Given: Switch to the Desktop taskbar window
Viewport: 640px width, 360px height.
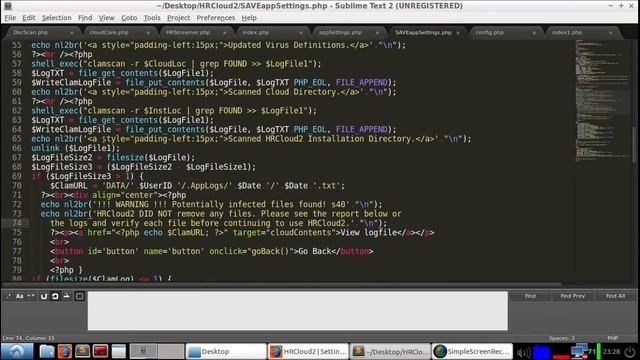Looking at the screenshot, I should point(226,351).
